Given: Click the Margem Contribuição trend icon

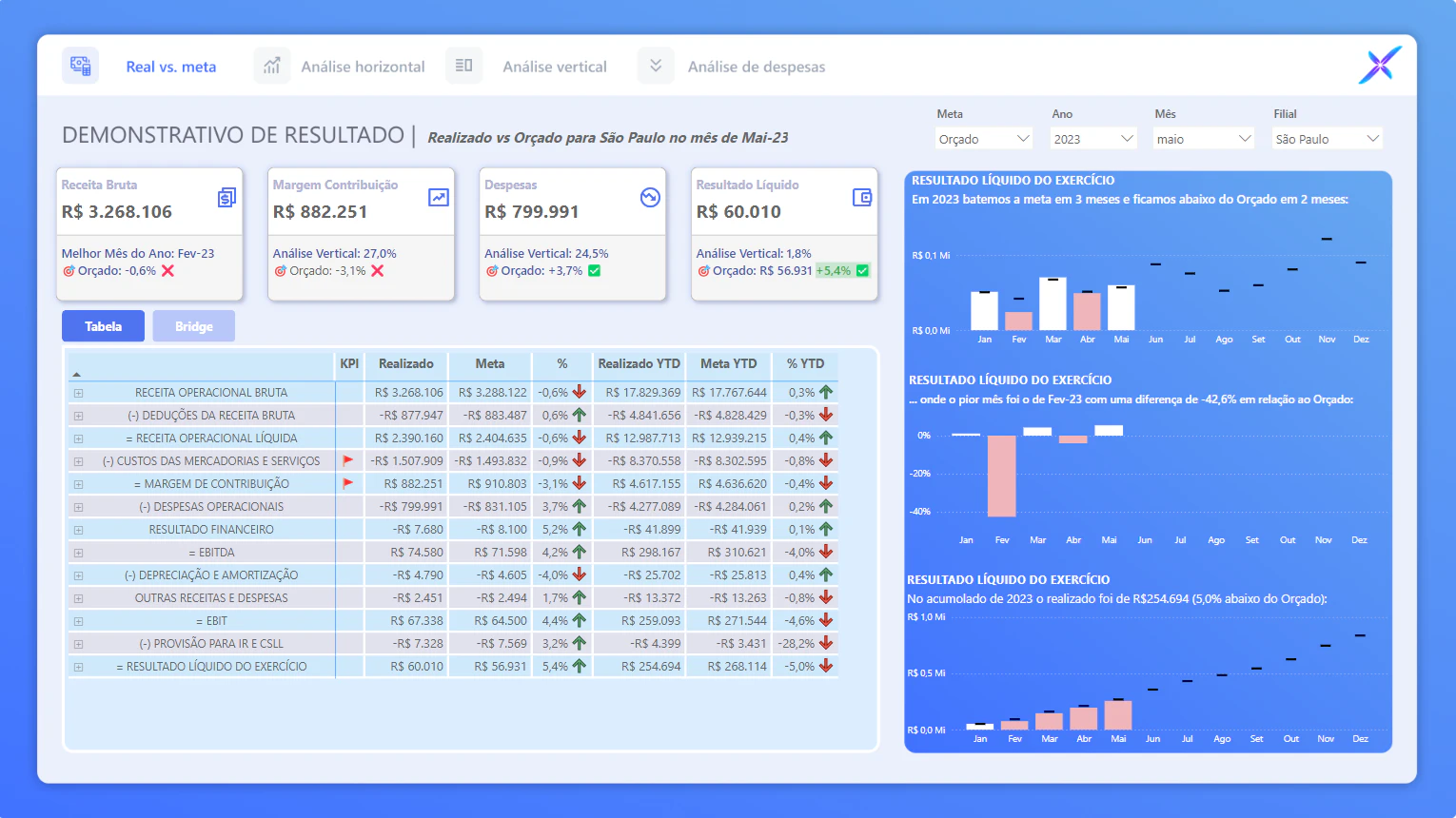Looking at the screenshot, I should pyautogui.click(x=439, y=197).
